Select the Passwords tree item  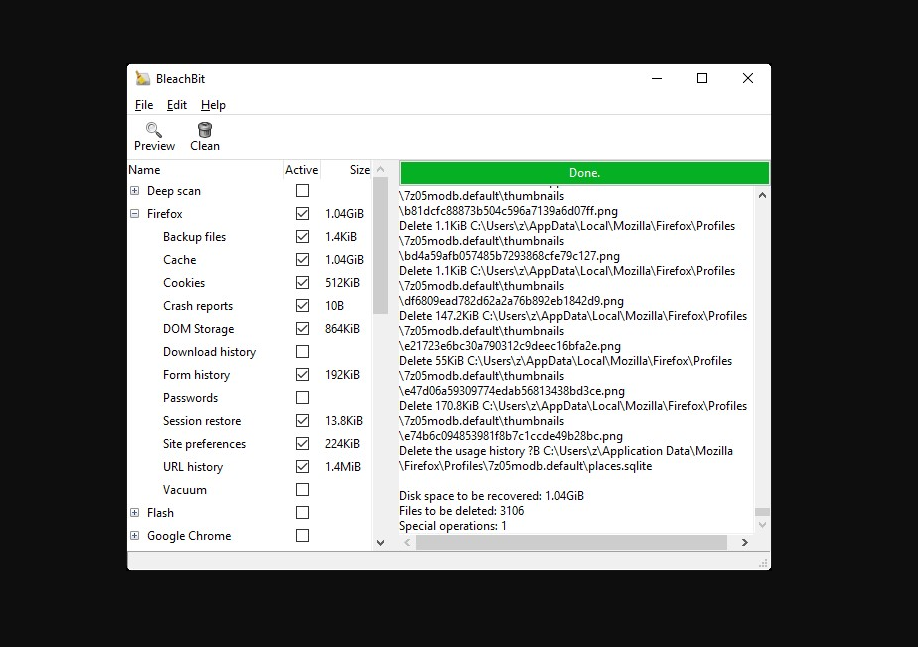click(190, 398)
